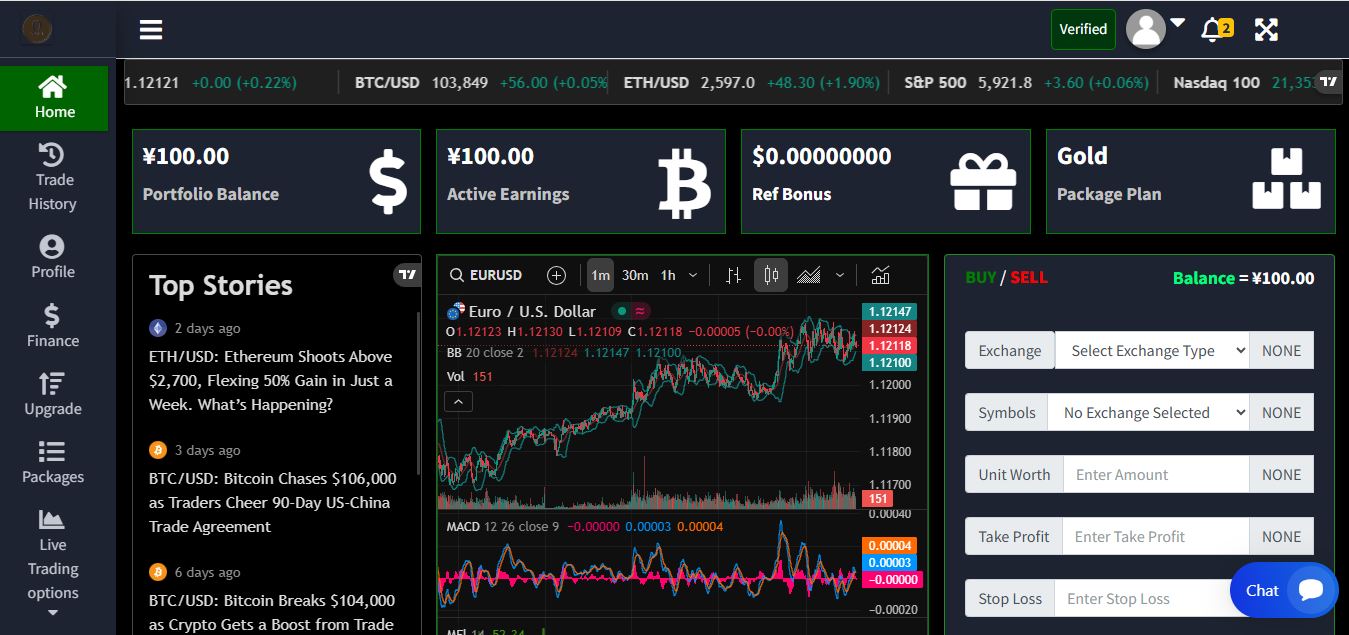The height and width of the screenshot is (635, 1349).
Task: Go to the Finance section in the sidebar
Action: click(52, 326)
